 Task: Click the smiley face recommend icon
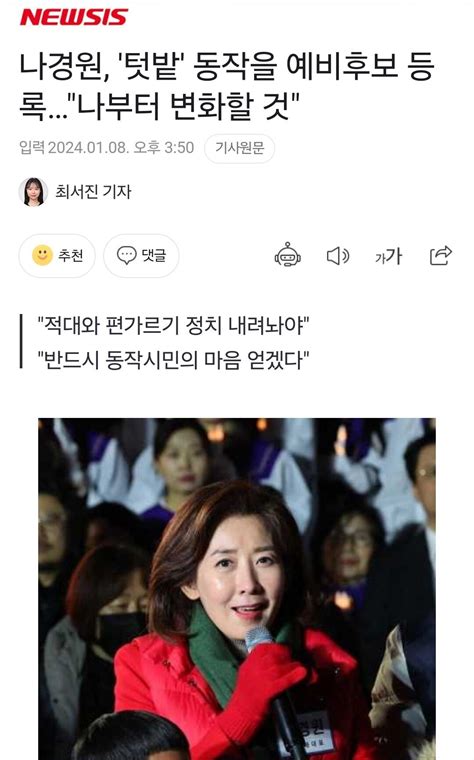[42, 255]
